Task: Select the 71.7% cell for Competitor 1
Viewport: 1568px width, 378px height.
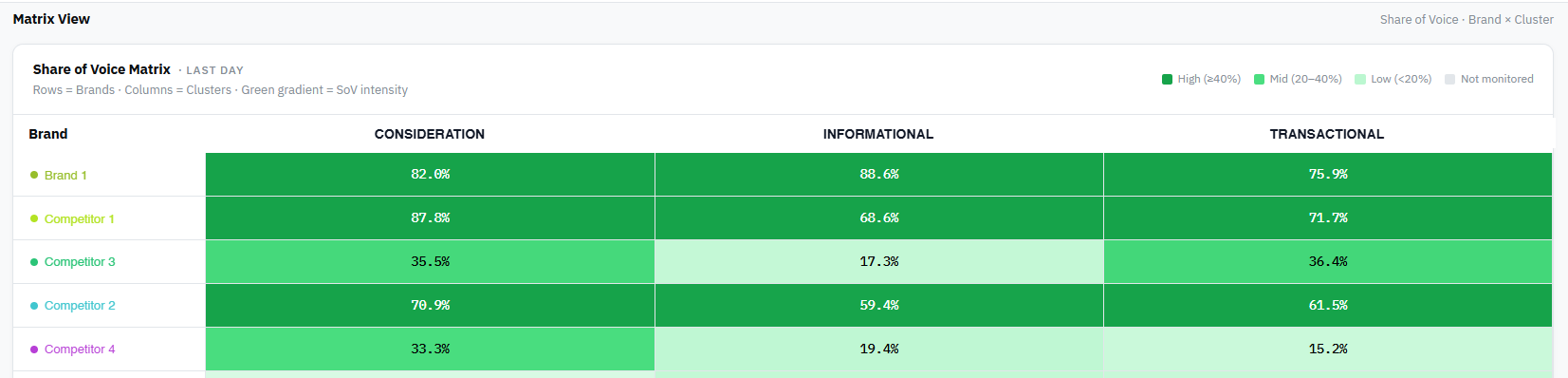Action: click(1328, 218)
